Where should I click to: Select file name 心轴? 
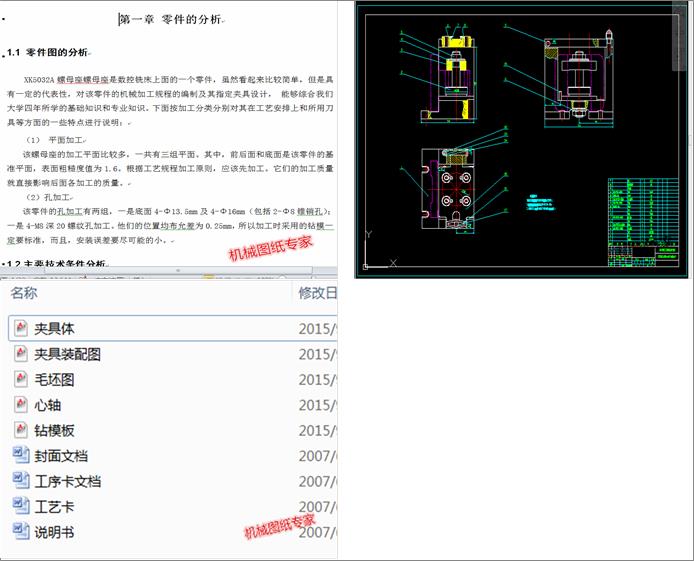pos(48,405)
